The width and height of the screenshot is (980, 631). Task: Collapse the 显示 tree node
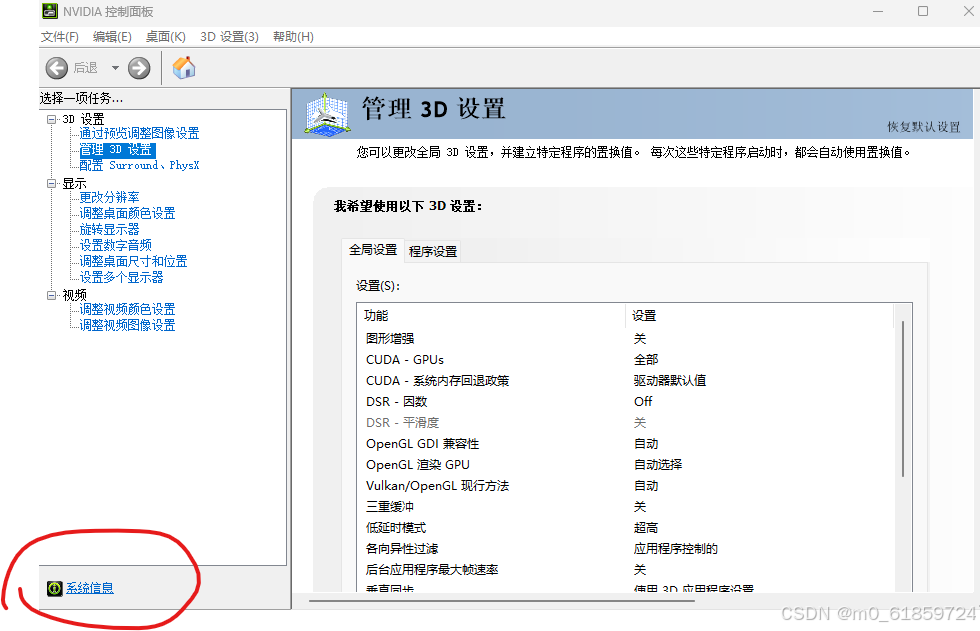tap(51, 183)
